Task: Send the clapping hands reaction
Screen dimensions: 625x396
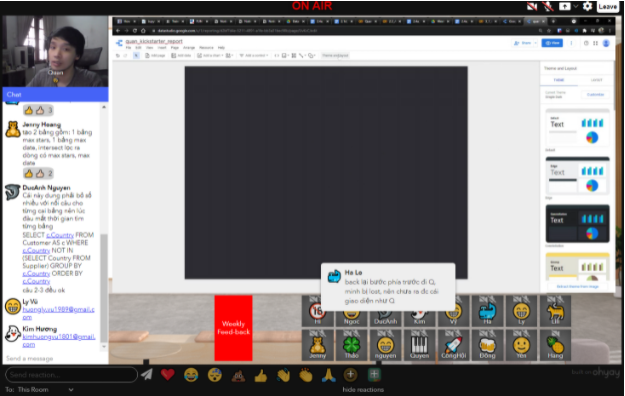Action: [x=306, y=375]
